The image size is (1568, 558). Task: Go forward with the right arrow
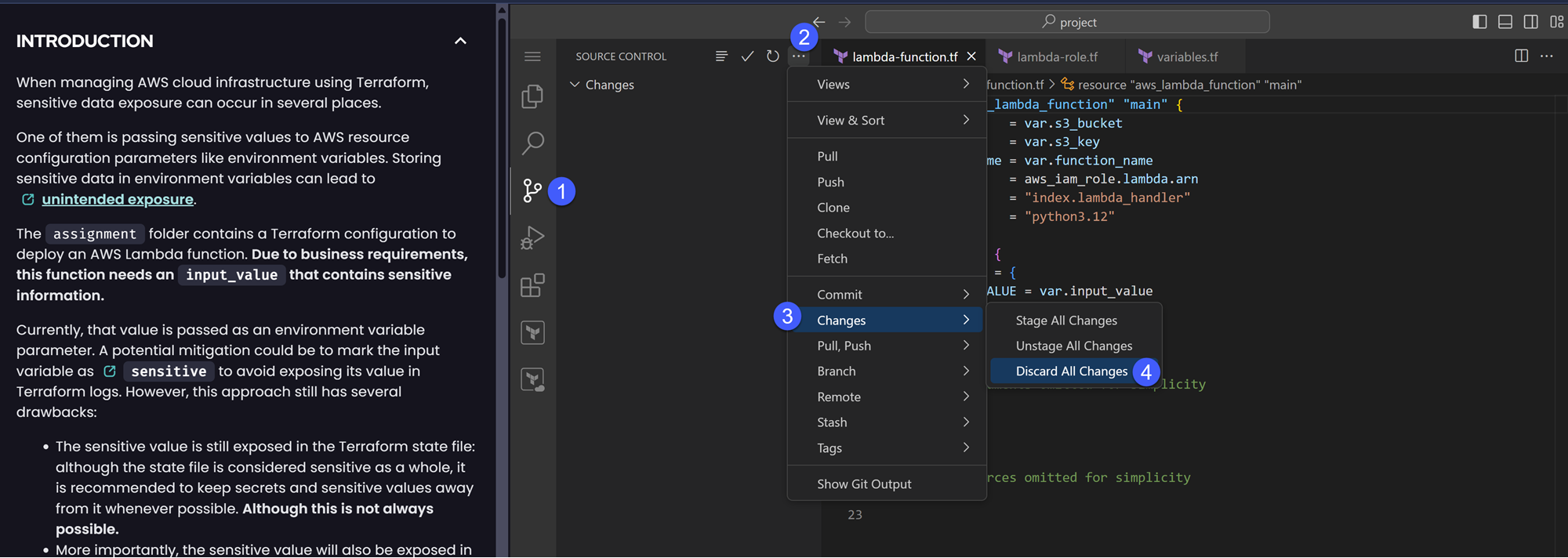click(x=844, y=22)
